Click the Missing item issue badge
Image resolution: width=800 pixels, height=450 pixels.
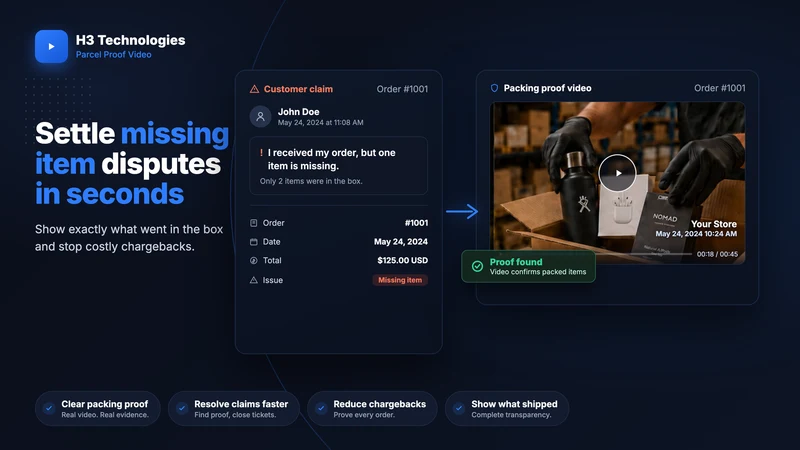click(x=400, y=280)
